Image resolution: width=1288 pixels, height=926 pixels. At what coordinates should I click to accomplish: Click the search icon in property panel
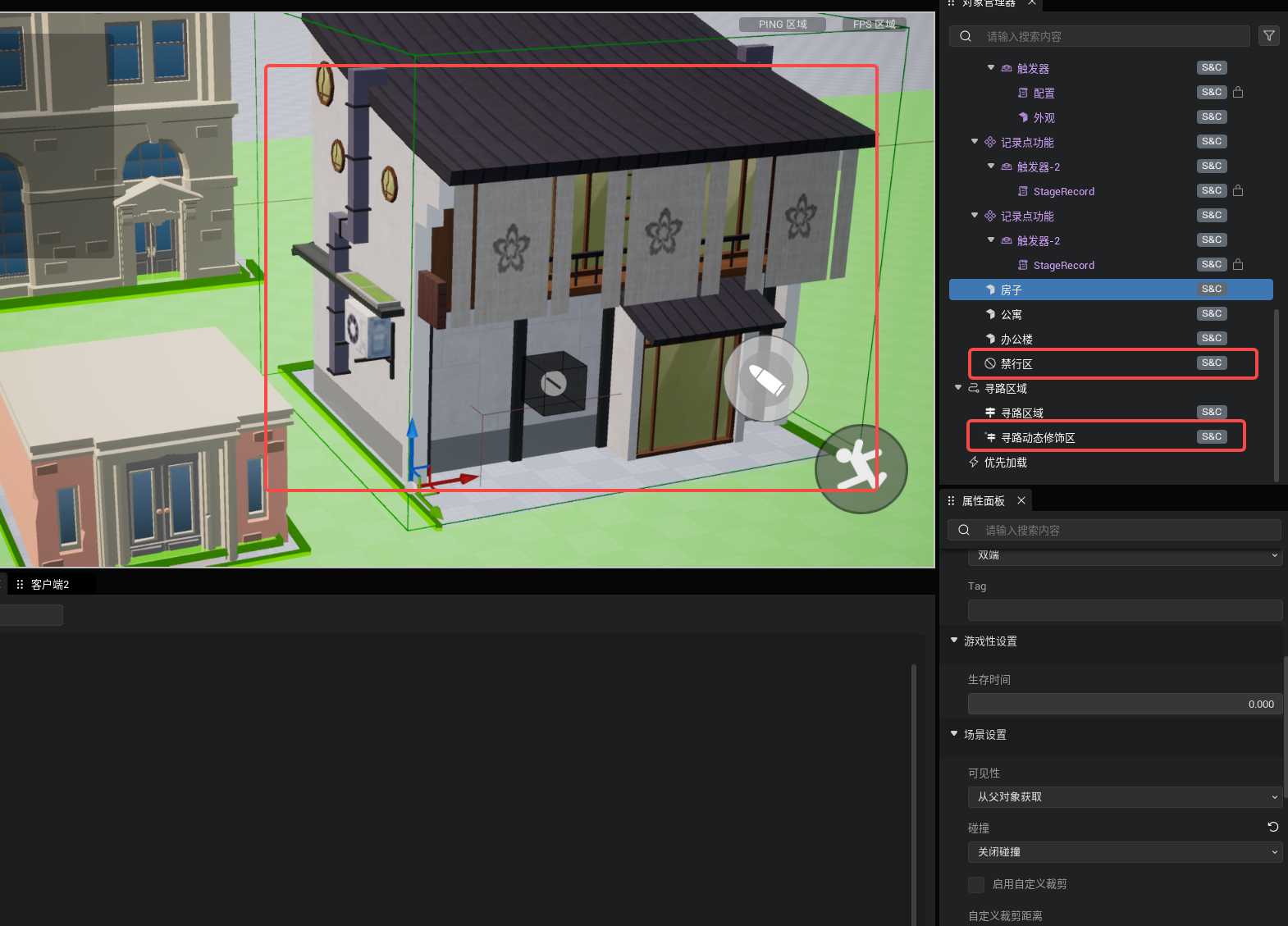(964, 530)
